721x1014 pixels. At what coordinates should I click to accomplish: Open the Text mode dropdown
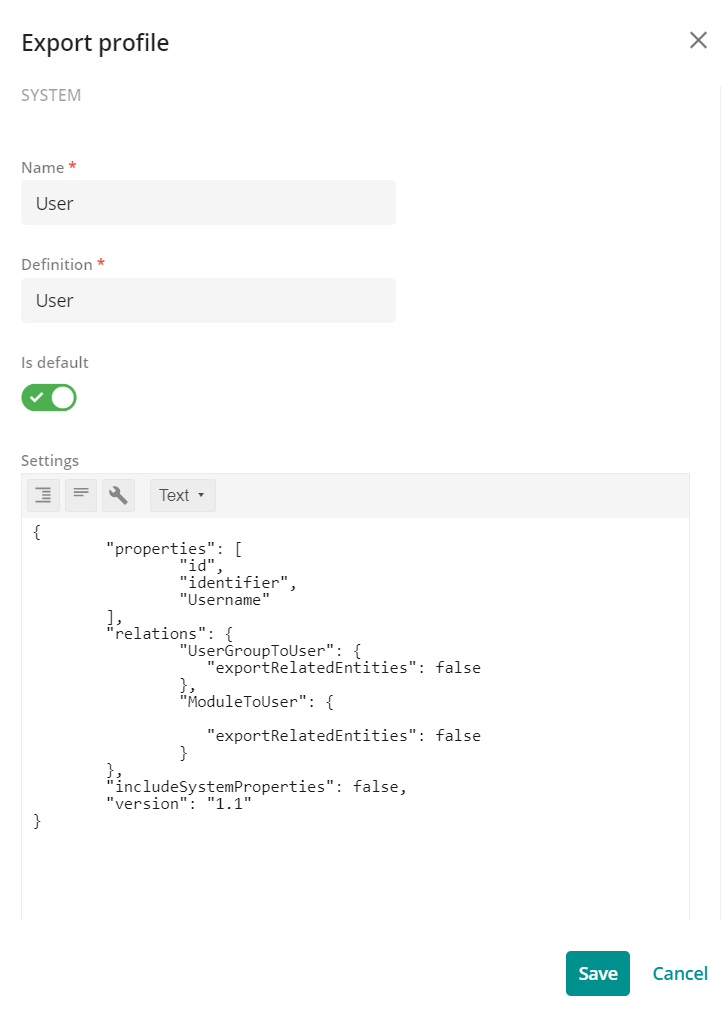(182, 495)
